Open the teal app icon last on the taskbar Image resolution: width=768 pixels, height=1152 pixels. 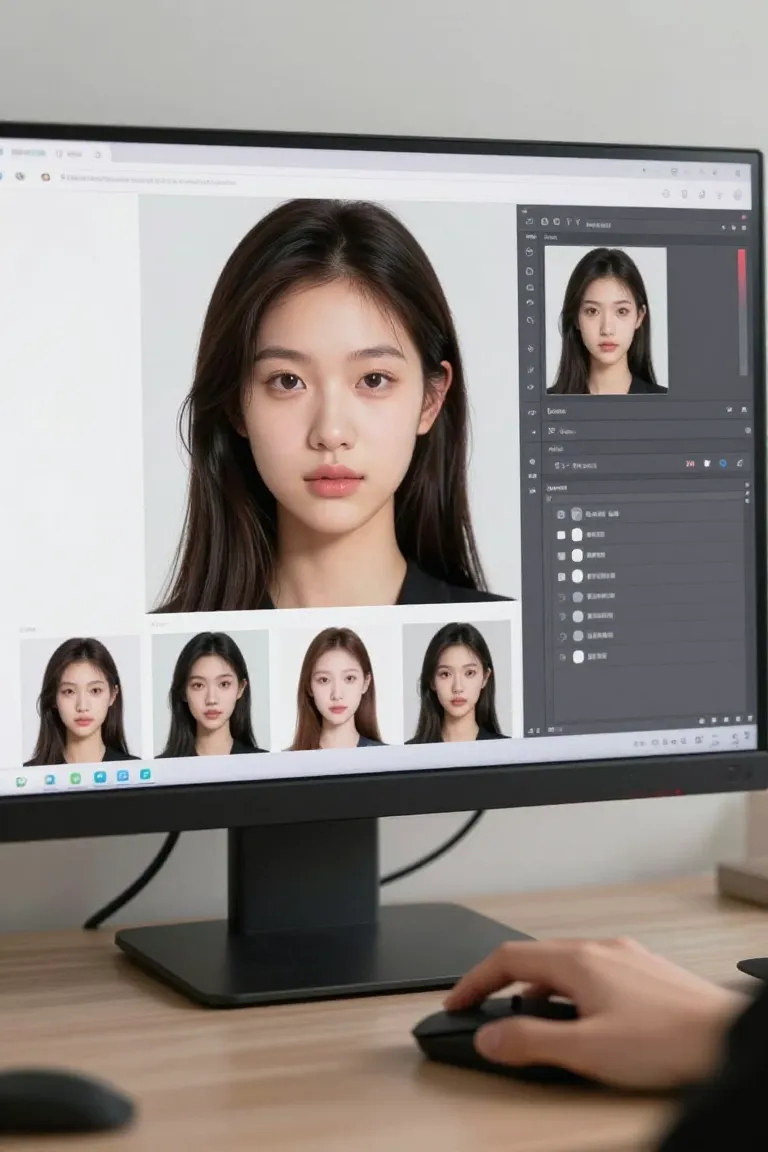click(146, 774)
